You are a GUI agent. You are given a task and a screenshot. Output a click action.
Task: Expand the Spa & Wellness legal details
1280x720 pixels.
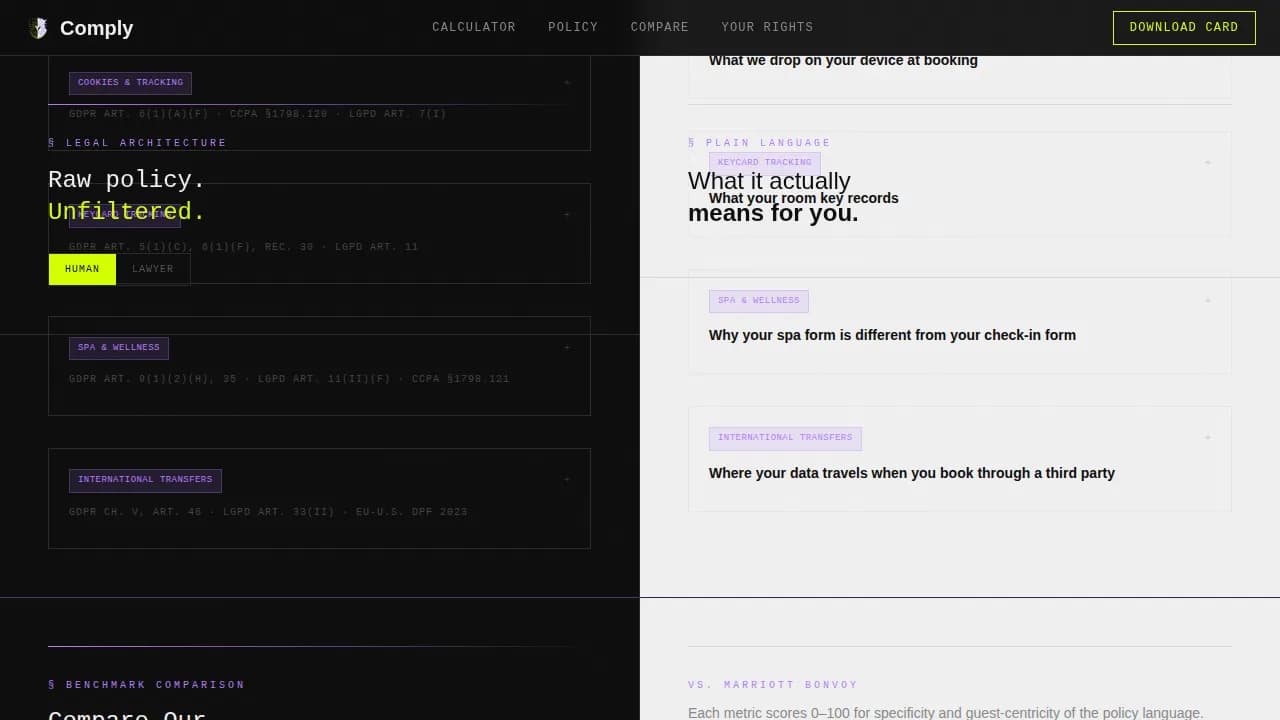567,347
